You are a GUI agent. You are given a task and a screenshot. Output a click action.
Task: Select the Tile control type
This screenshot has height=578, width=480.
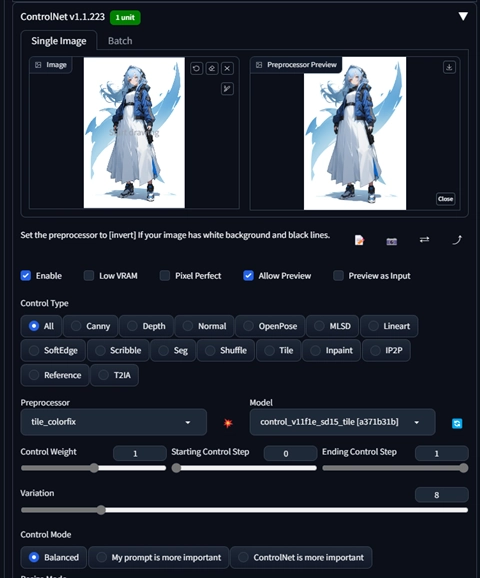pyautogui.click(x=279, y=351)
